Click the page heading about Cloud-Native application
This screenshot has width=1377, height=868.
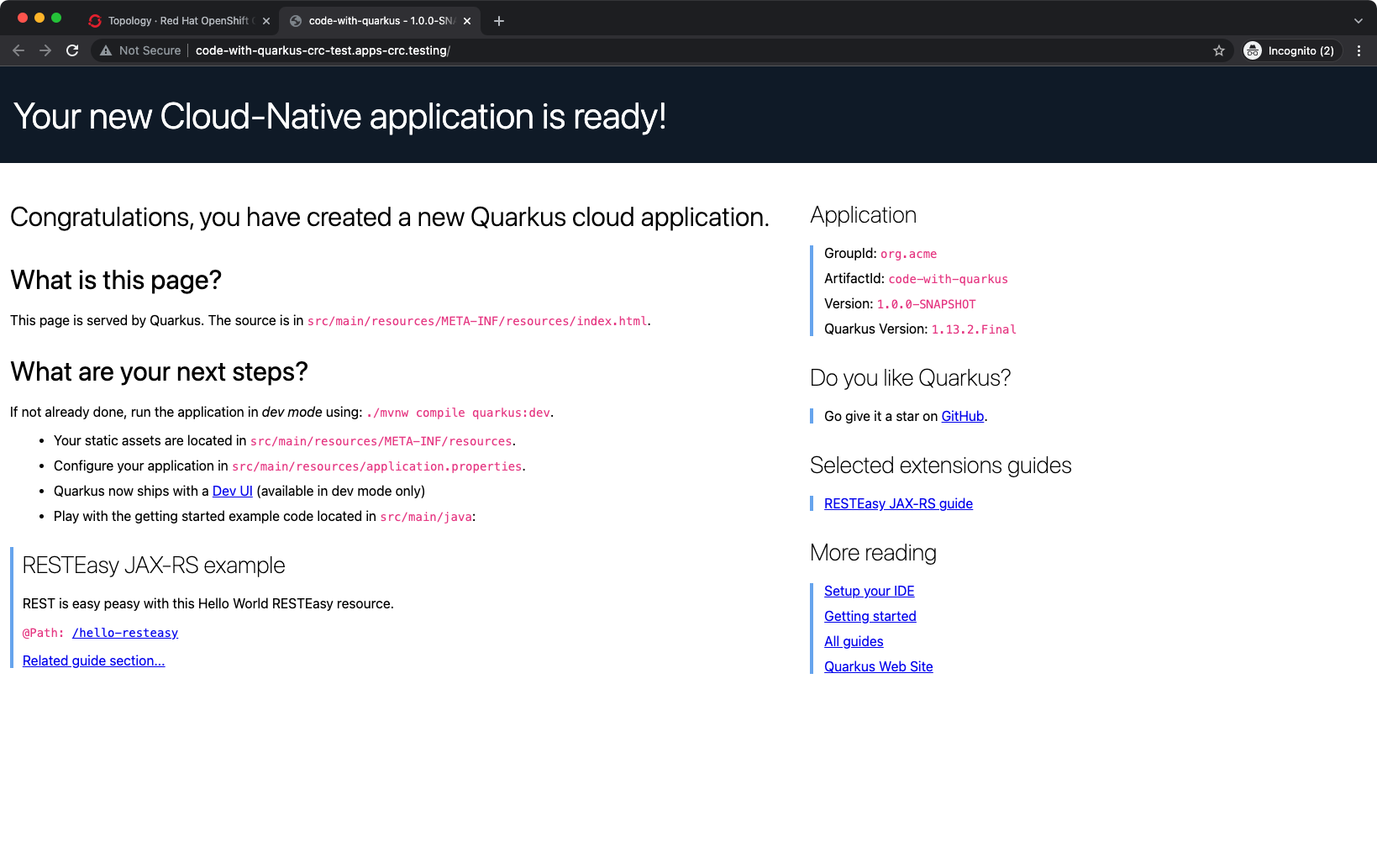340,116
